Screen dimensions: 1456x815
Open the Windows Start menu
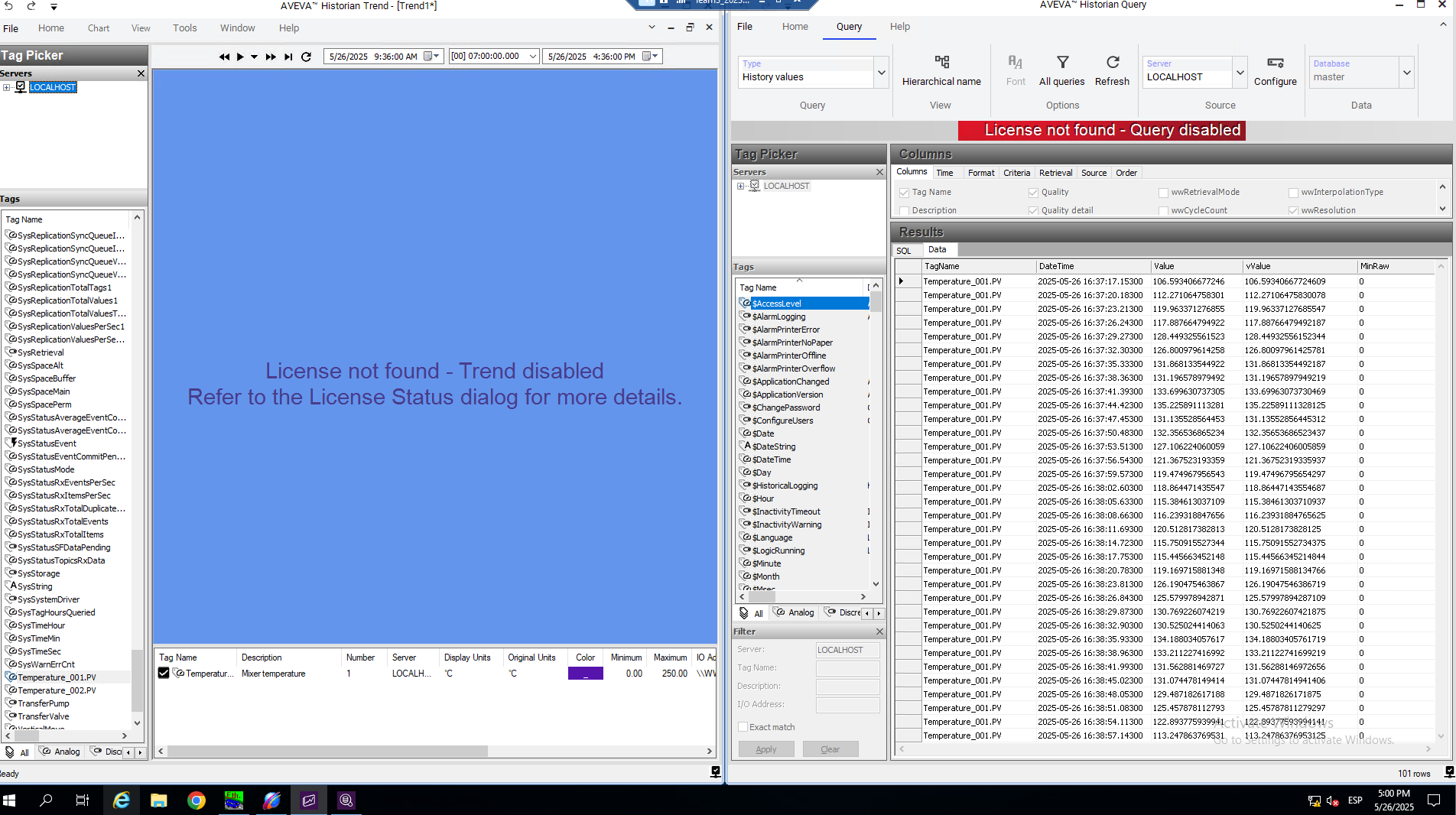click(9, 800)
